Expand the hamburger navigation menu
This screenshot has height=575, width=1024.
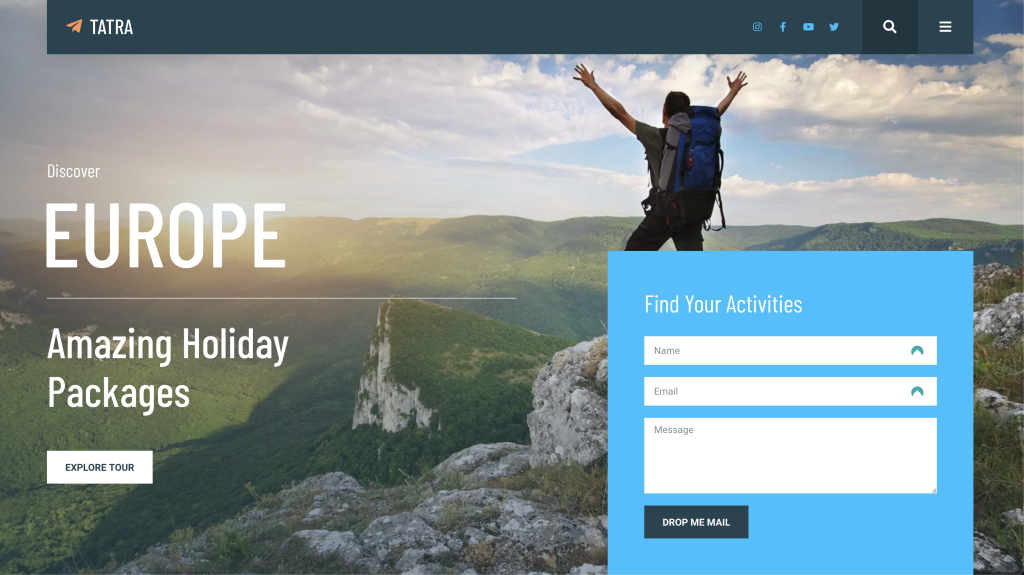(x=945, y=27)
